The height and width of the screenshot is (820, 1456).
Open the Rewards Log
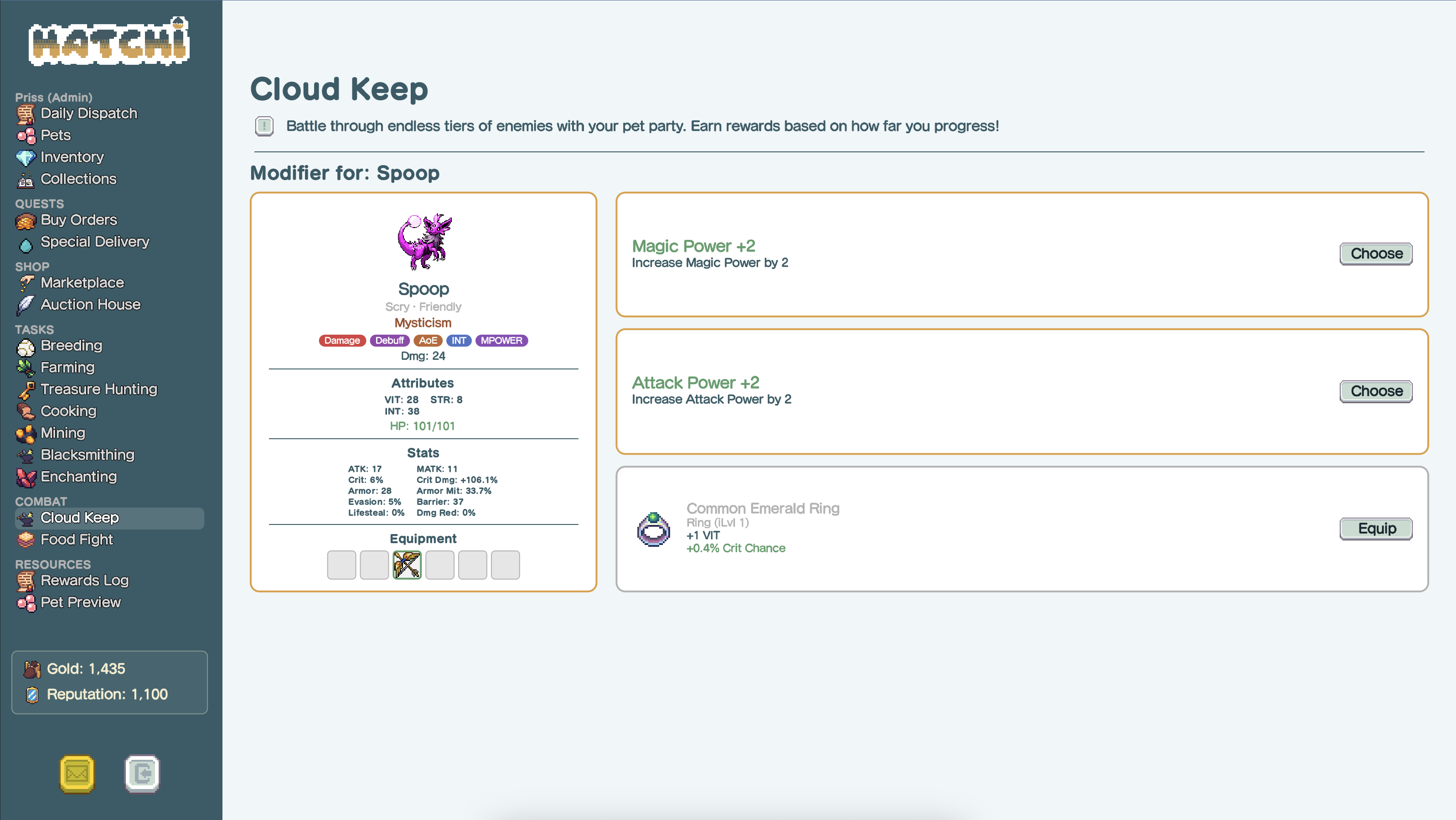(85, 580)
